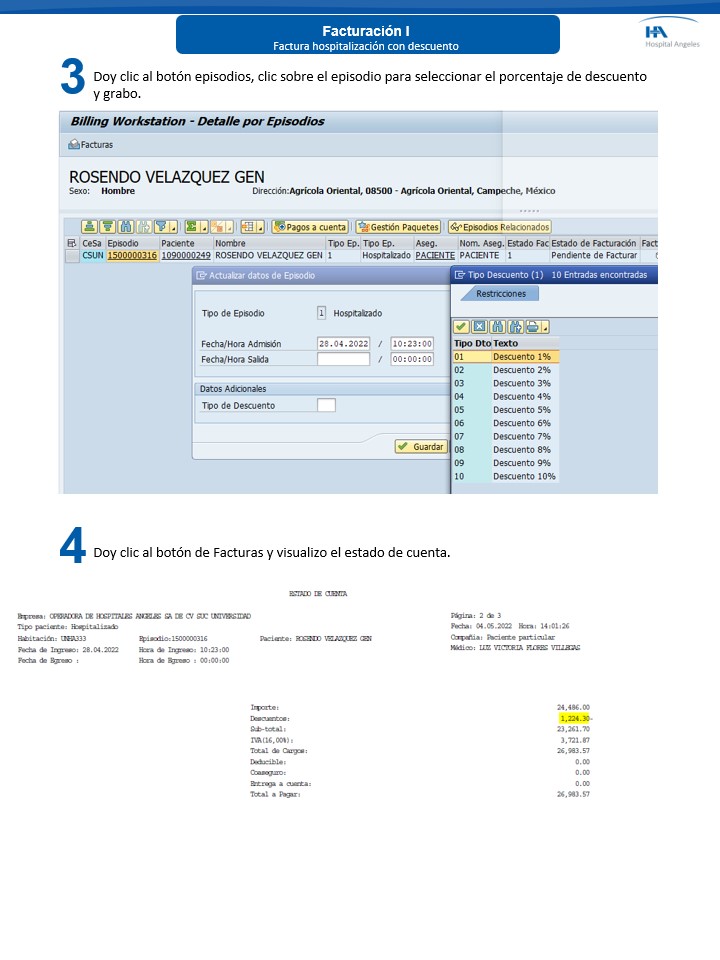Viewport: 720px width, 960px height.
Task: Click the print icon in Tipo Descuento toolbar
Action: click(x=534, y=326)
